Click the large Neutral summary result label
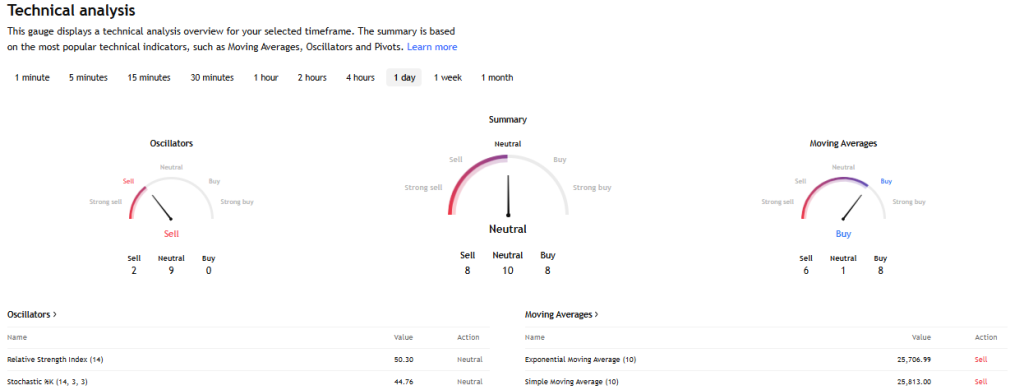The image size is (1024, 390). (508, 229)
